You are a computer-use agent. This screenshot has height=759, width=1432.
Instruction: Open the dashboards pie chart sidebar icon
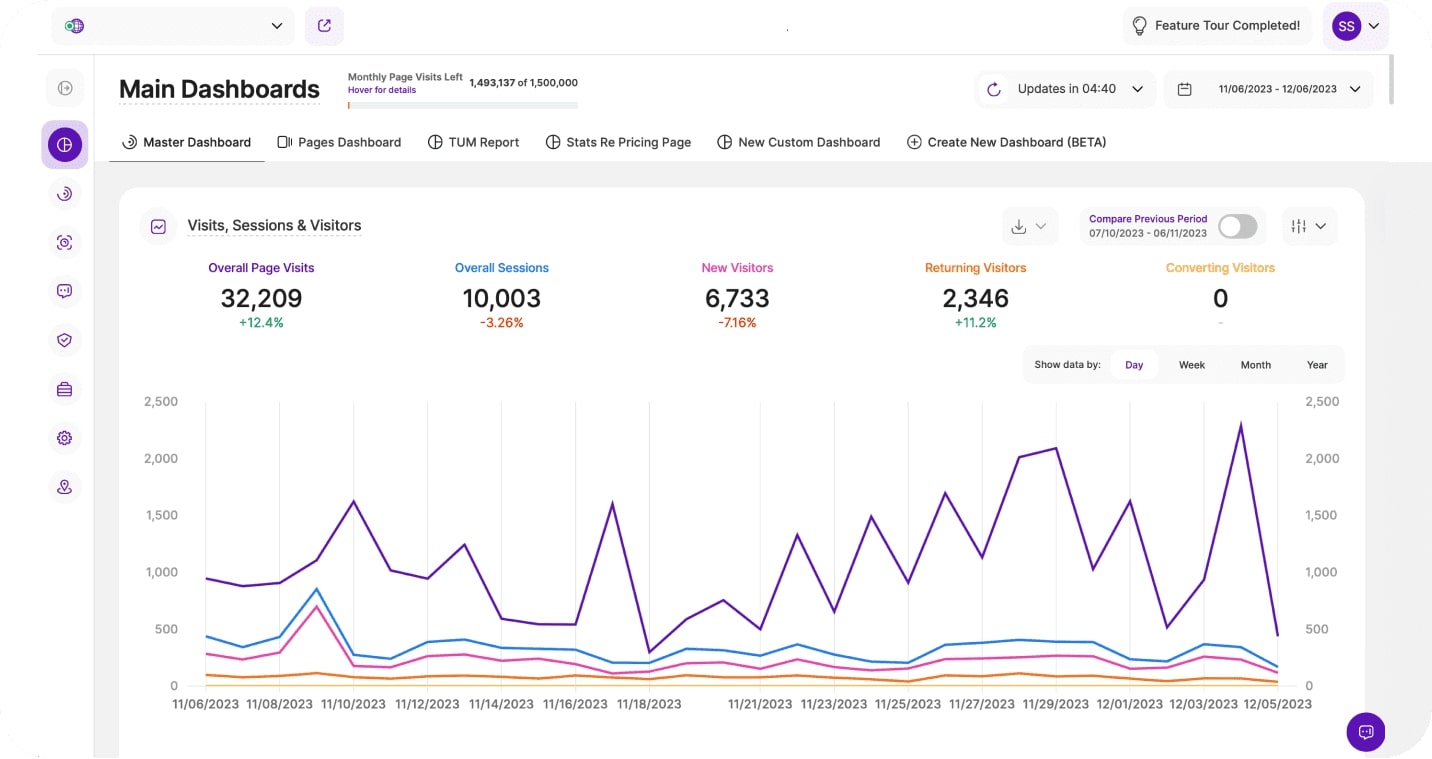[65, 145]
